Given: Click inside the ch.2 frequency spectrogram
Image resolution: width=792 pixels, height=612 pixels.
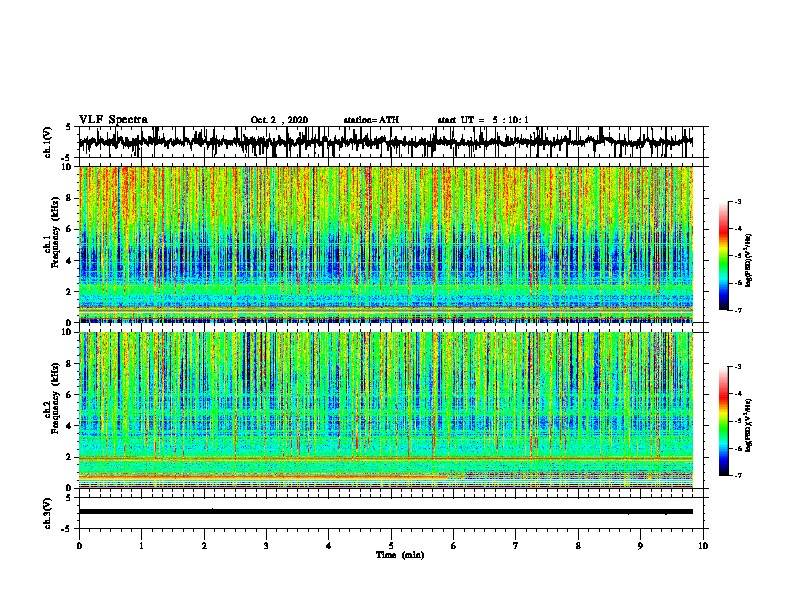Looking at the screenshot, I should pyautogui.click(x=386, y=410).
